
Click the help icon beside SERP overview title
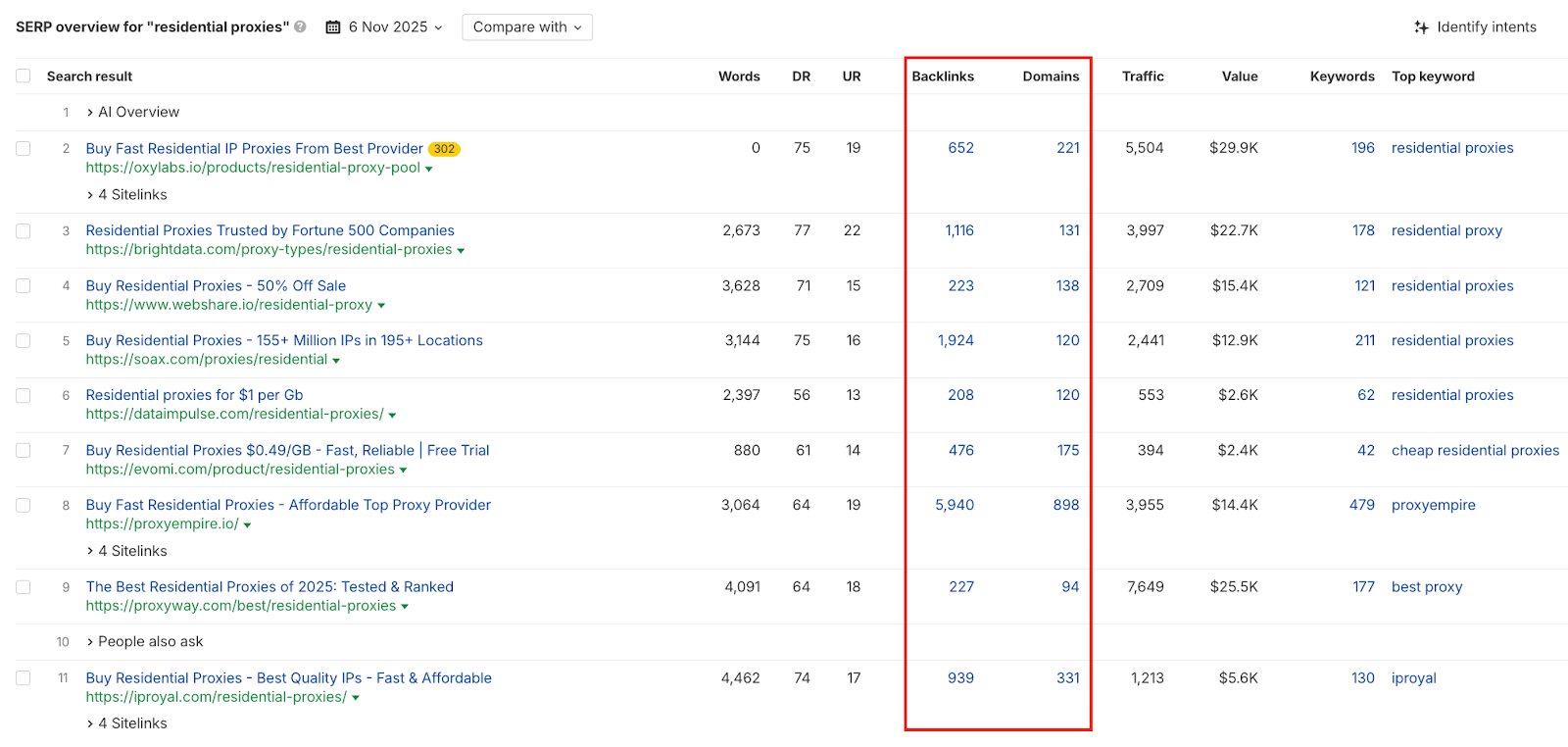point(301,27)
